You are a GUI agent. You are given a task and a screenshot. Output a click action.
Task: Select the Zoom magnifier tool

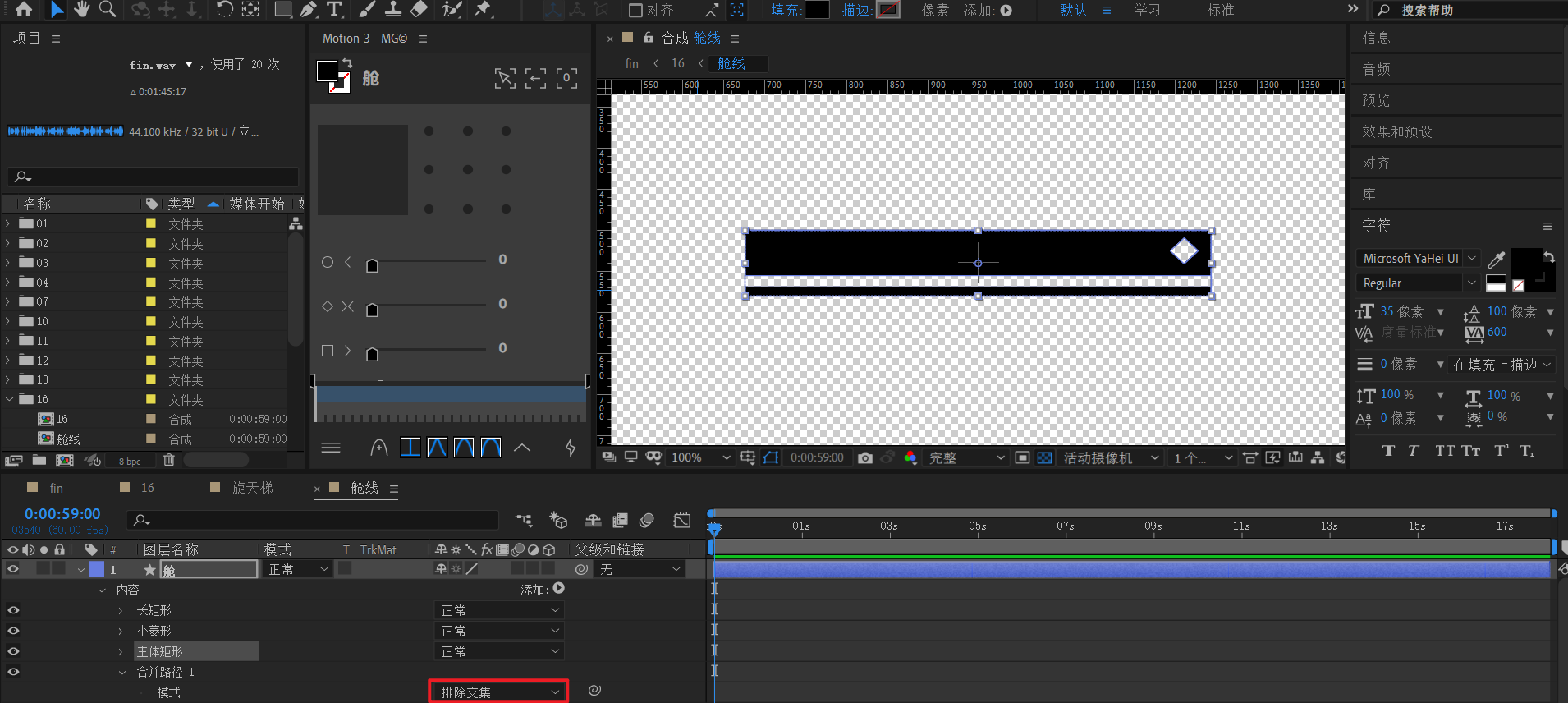(108, 10)
